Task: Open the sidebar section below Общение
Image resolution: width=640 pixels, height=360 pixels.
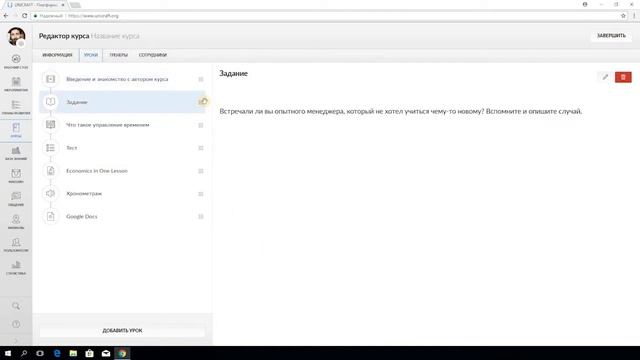Action: click(x=16, y=222)
